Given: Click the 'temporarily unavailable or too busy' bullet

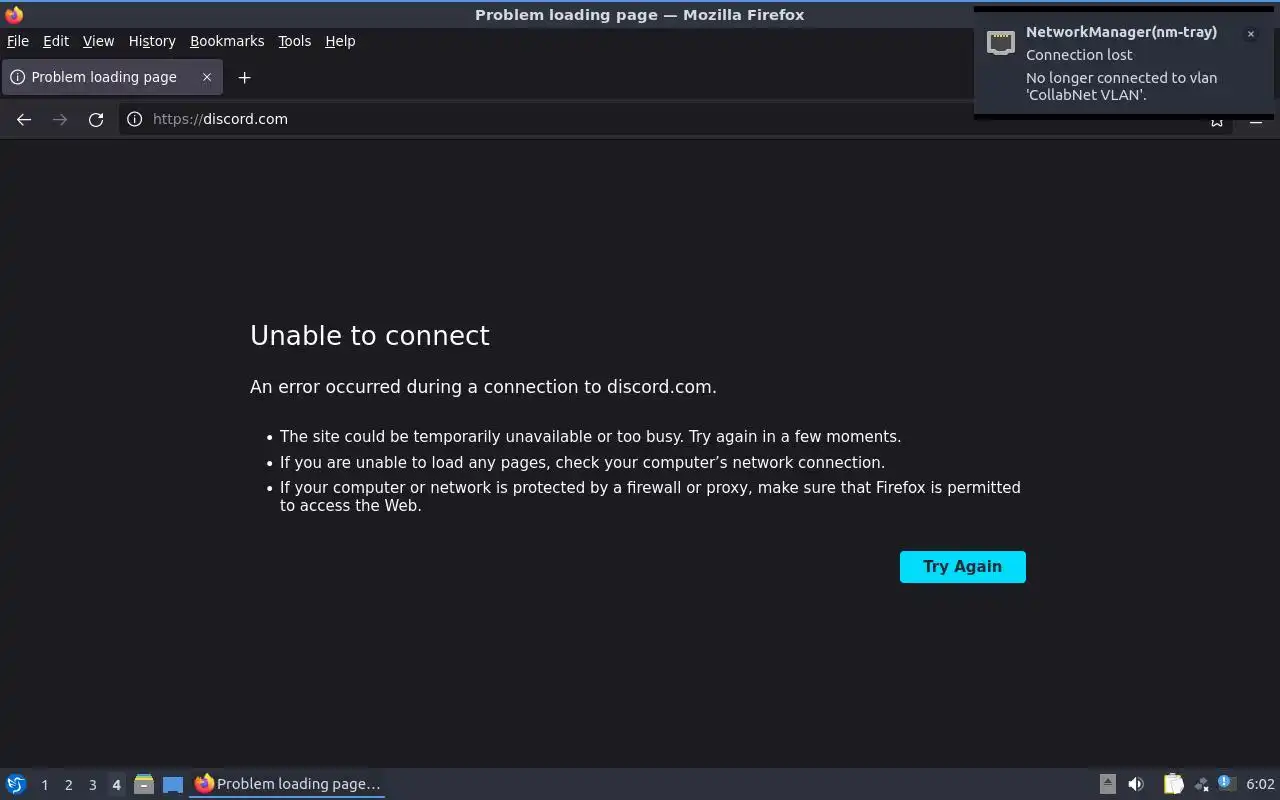Looking at the screenshot, I should 590,437.
